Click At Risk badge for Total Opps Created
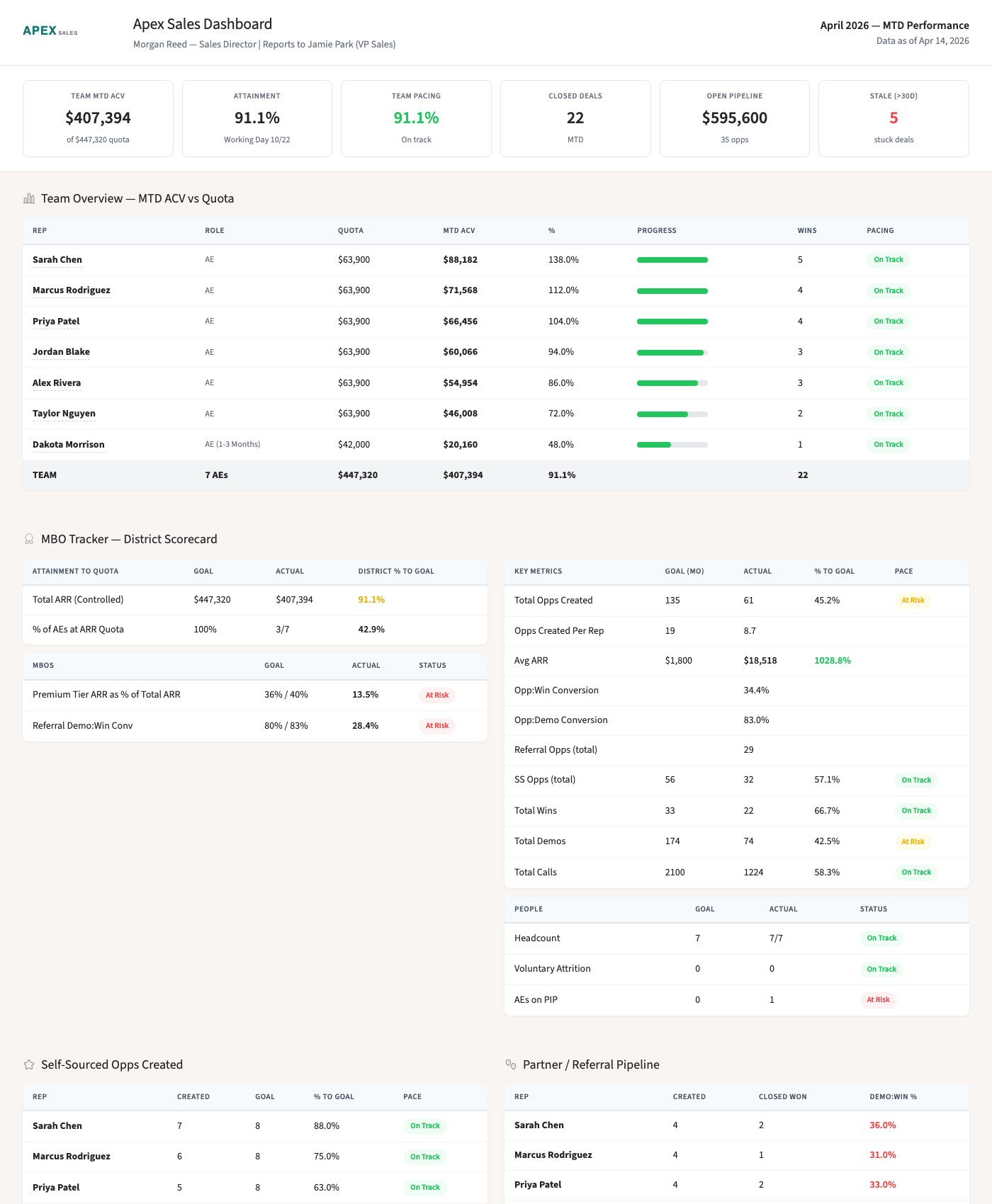Screen dimensions: 992x1204 point(913,601)
